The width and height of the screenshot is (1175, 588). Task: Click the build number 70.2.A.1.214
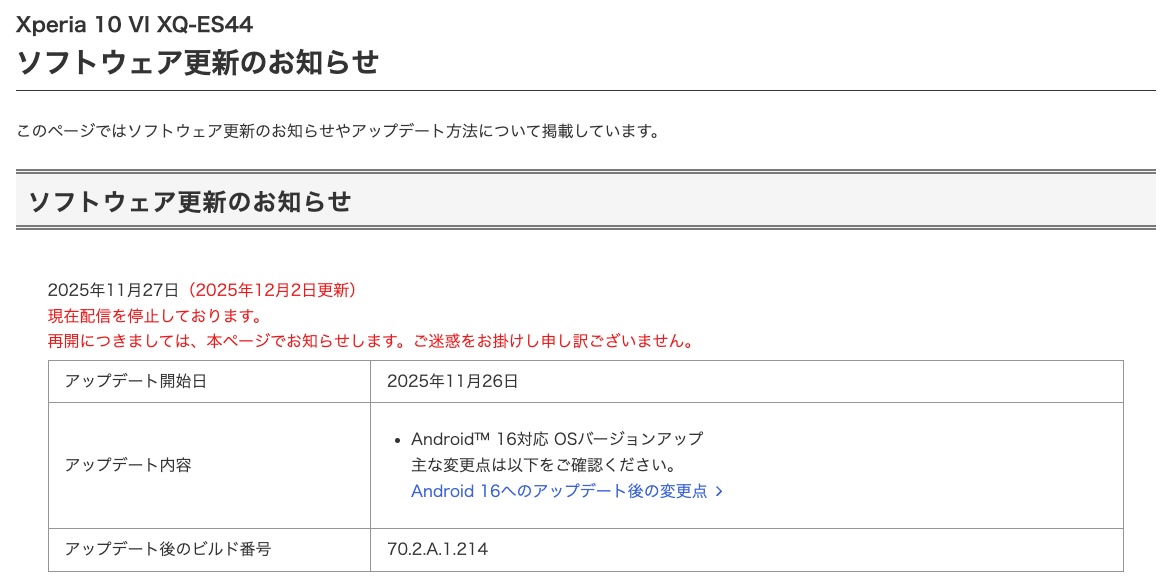pyautogui.click(x=437, y=549)
